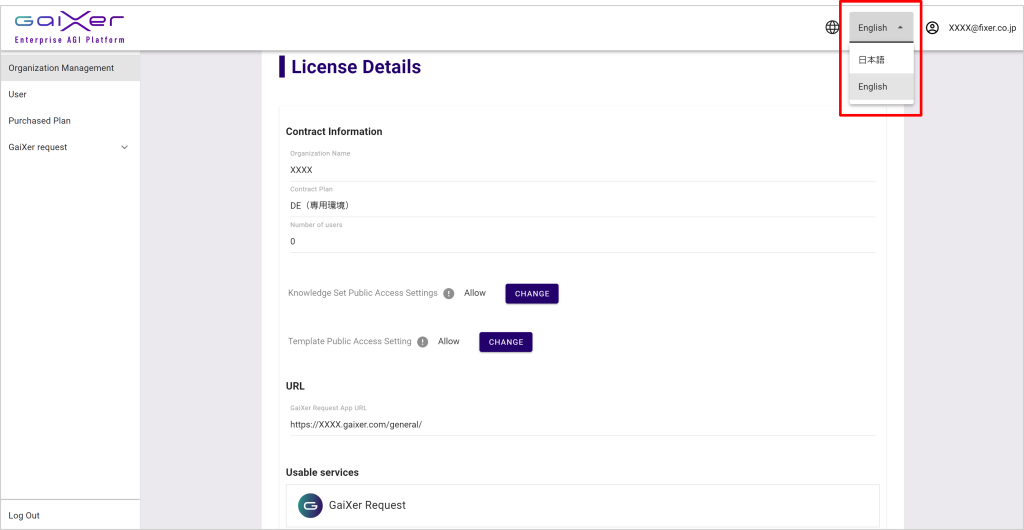
Task: Select English from the language list
Action: tap(873, 87)
